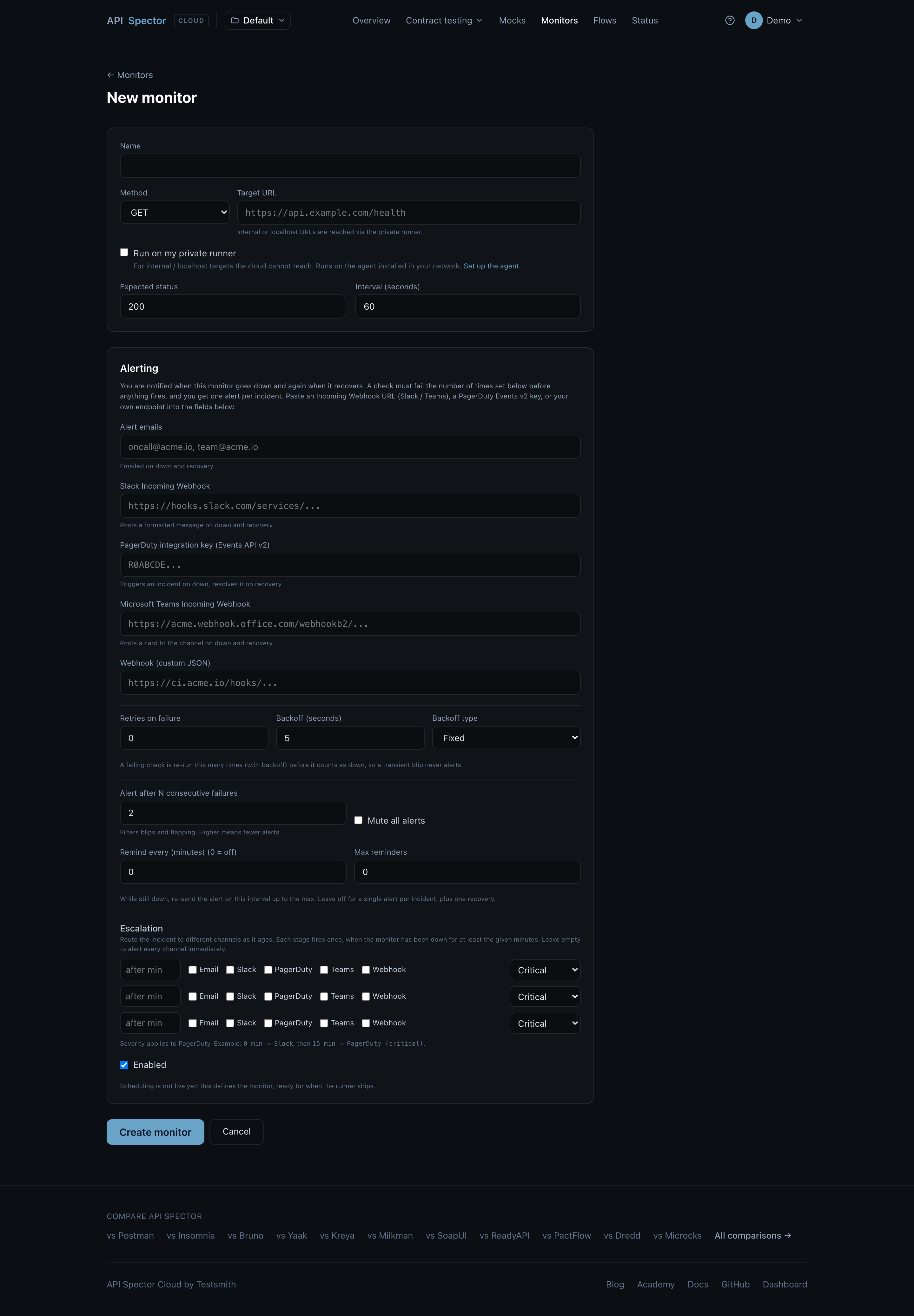914x1316 pixels.
Task: Click the Expected status field
Action: click(x=233, y=306)
